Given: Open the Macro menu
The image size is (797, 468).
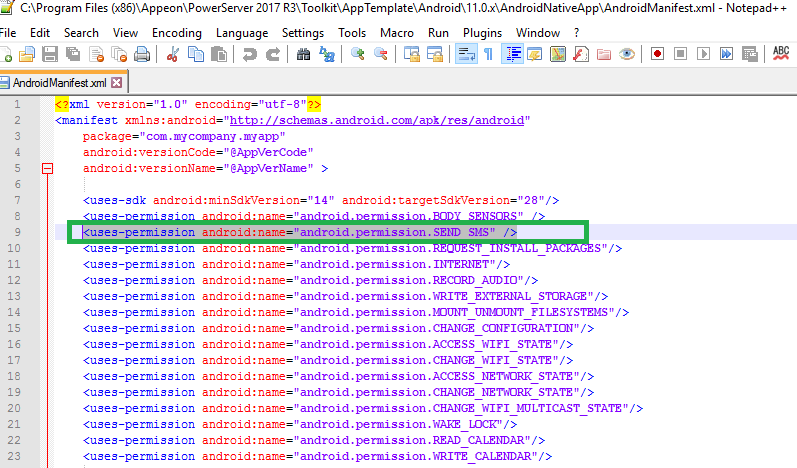Looking at the screenshot, I should point(397,33).
